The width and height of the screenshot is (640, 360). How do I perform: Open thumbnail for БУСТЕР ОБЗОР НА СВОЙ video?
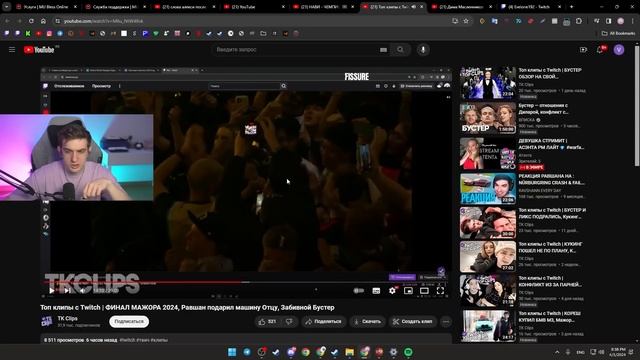488,83
